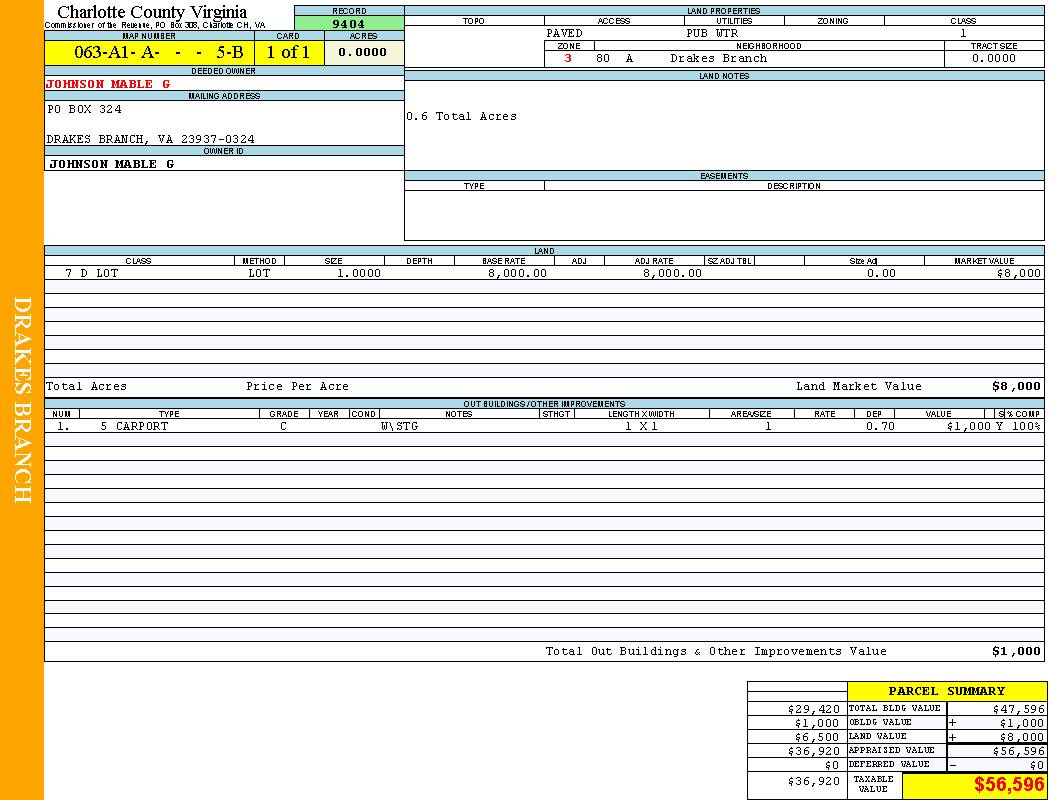
Task: Select the card indicator 1 of 1
Action: (x=288, y=53)
